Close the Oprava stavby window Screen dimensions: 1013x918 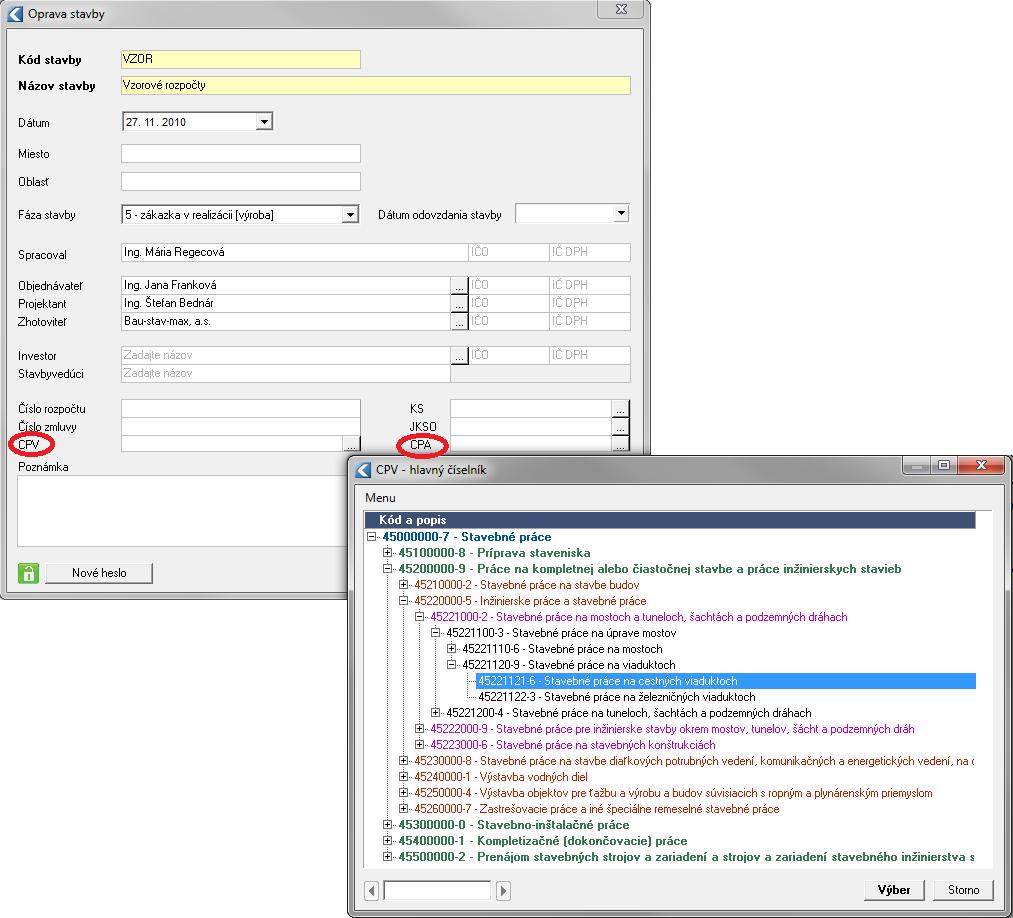621,9
